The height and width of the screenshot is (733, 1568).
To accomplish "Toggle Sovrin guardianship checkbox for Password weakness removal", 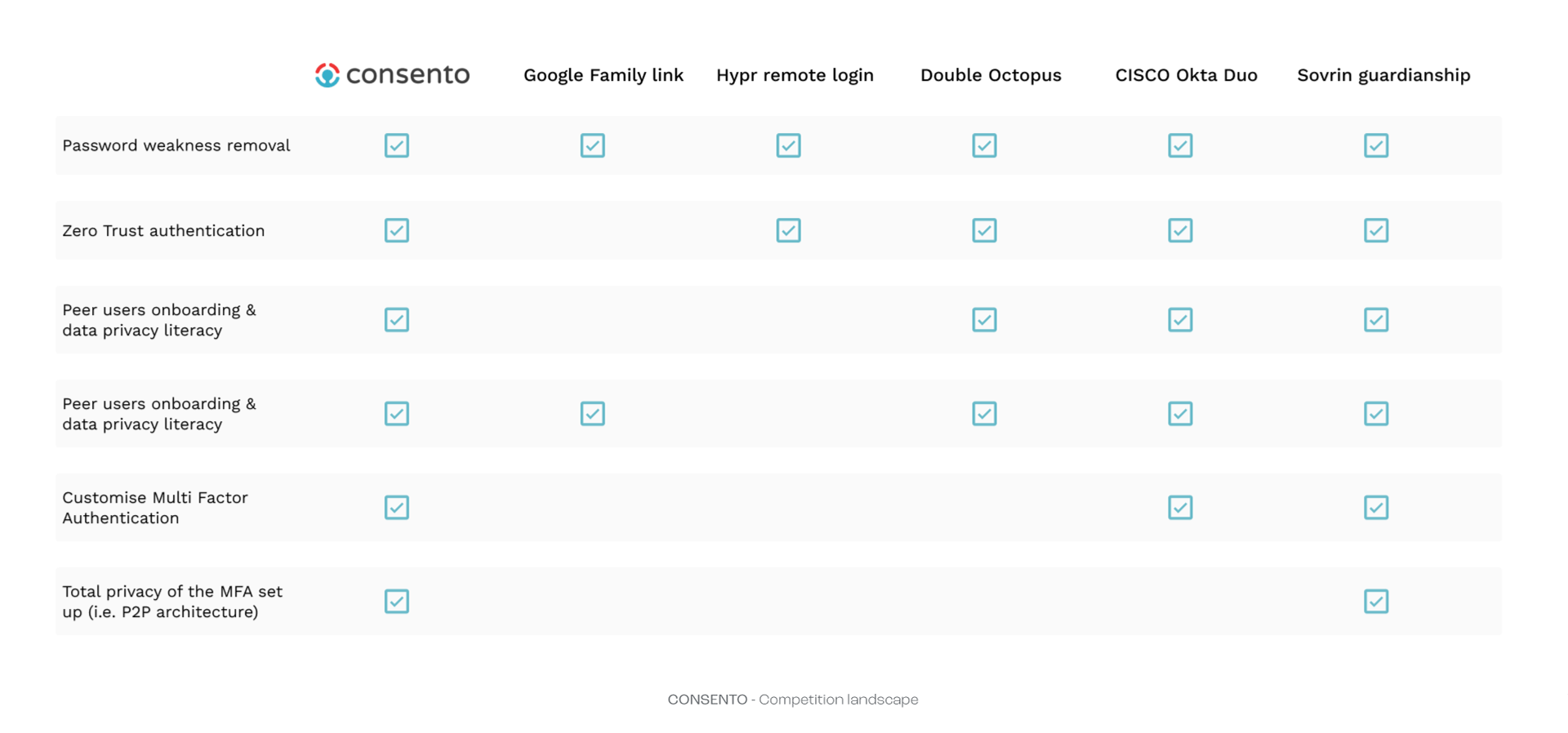I will [1377, 145].
